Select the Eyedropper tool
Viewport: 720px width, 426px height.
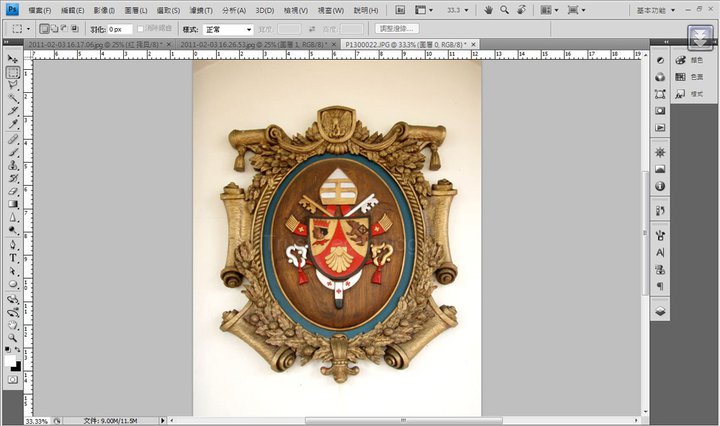coord(13,123)
